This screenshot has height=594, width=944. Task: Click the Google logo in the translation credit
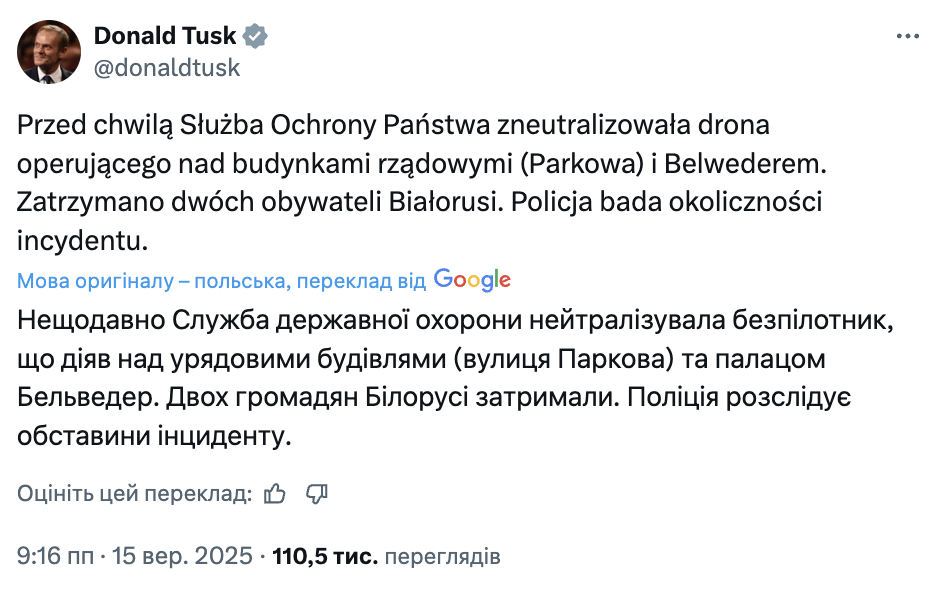click(471, 279)
